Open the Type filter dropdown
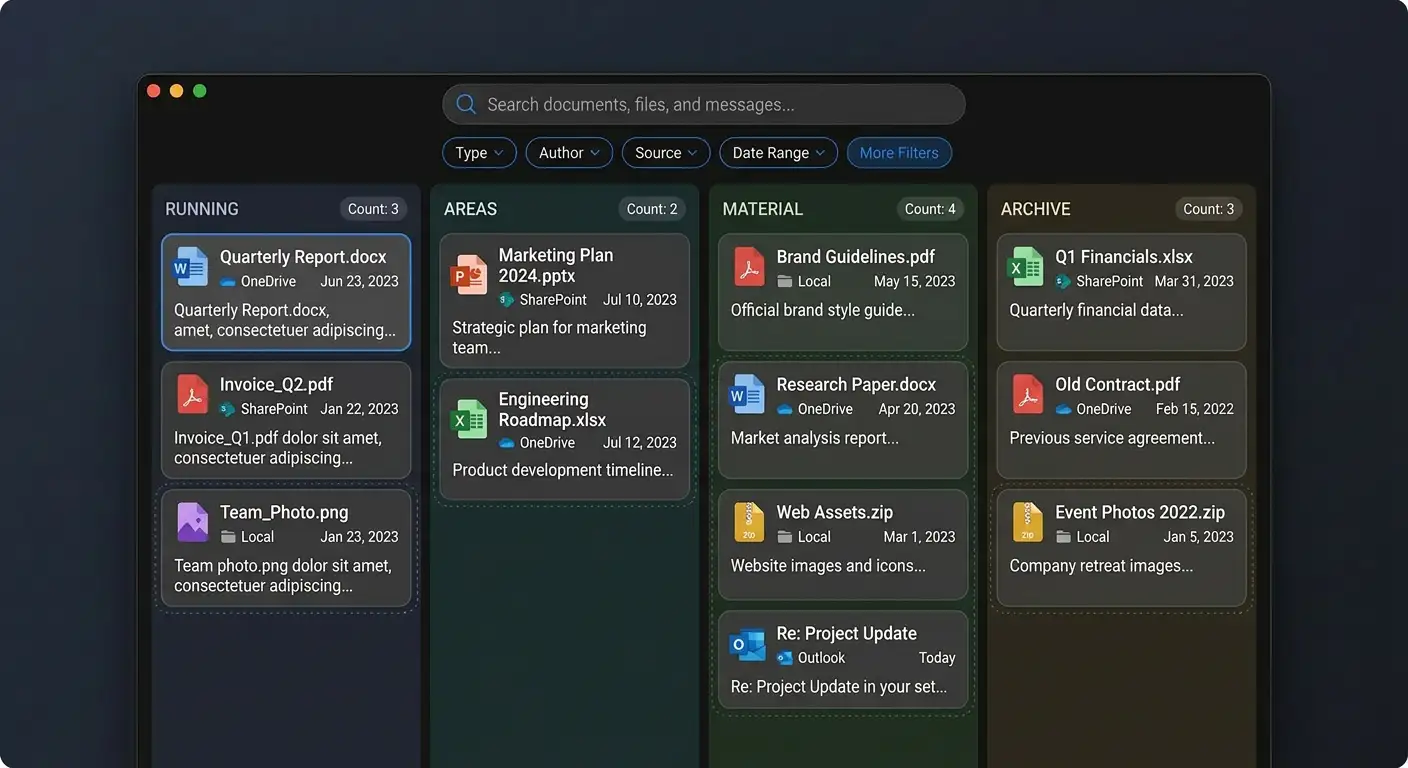The width and height of the screenshot is (1408, 768). 479,153
